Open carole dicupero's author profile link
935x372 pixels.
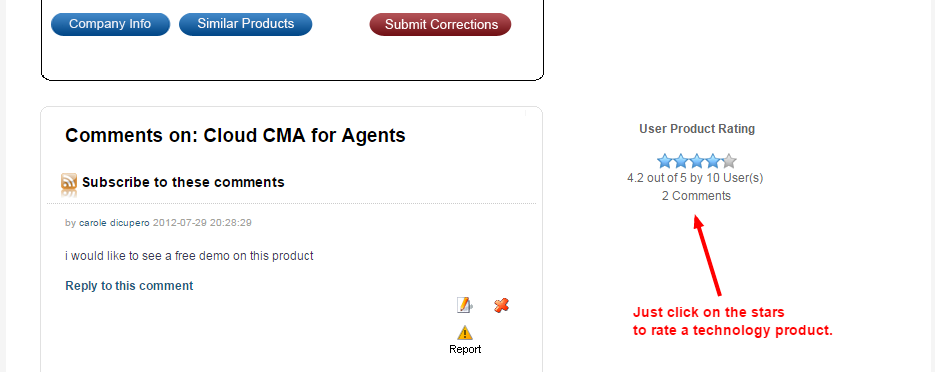click(x=114, y=223)
